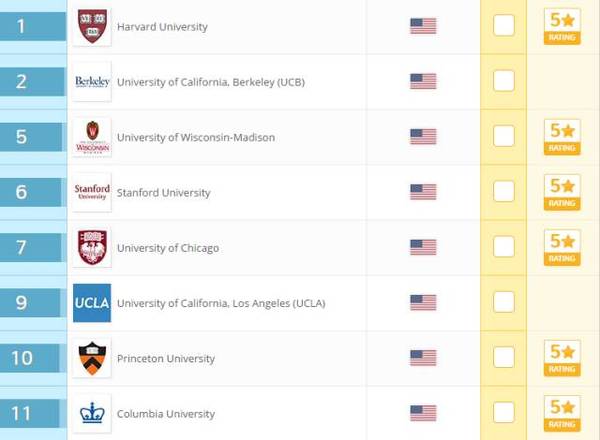Follow the Princeton University name link
The image size is (600, 440).
[166, 358]
